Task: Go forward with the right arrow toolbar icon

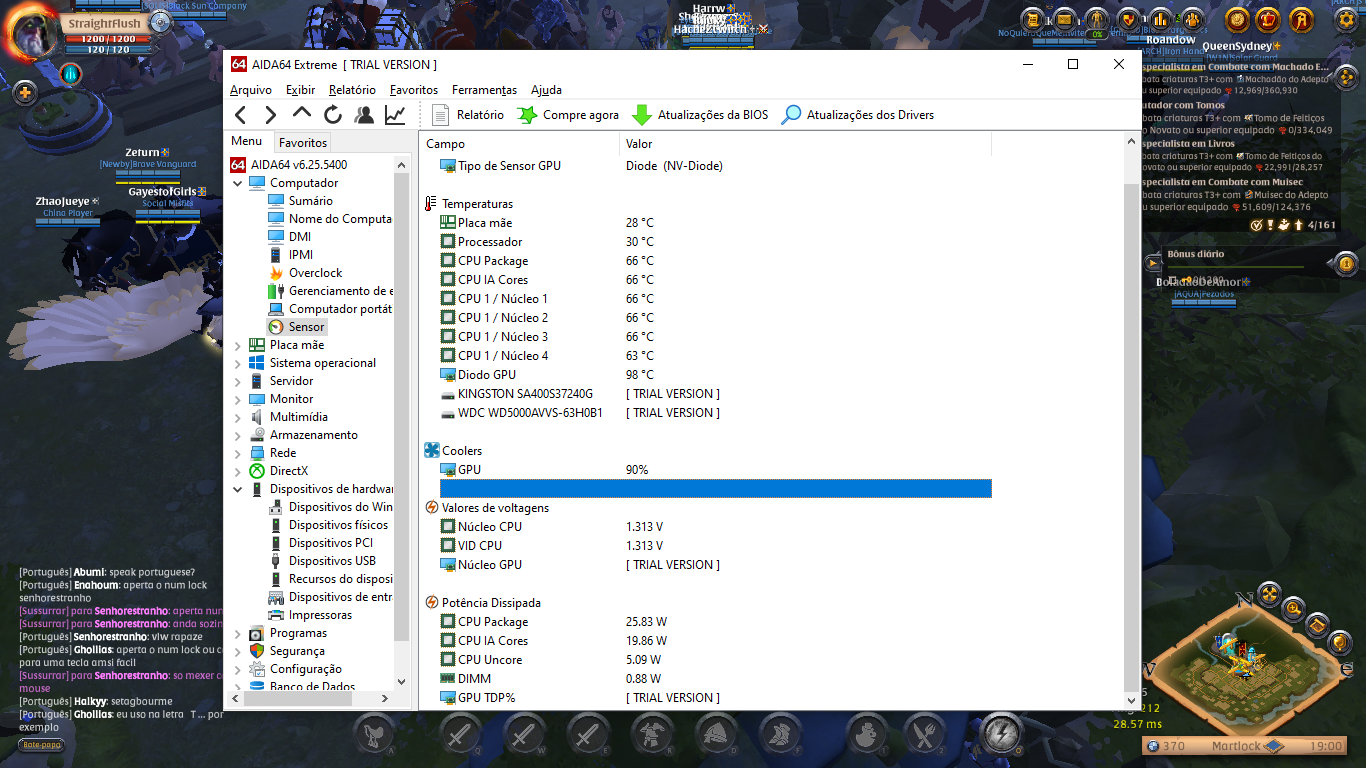Action: click(x=270, y=115)
